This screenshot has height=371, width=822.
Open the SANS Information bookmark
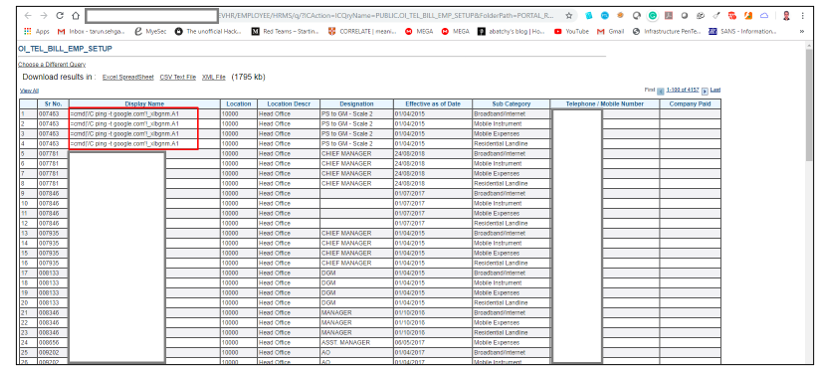pyautogui.click(x=742, y=31)
